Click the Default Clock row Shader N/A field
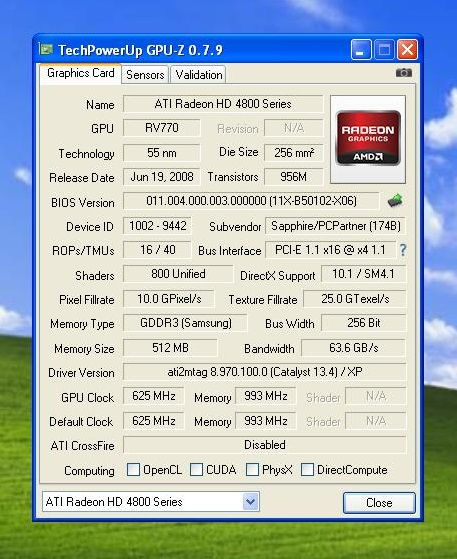 click(376, 421)
